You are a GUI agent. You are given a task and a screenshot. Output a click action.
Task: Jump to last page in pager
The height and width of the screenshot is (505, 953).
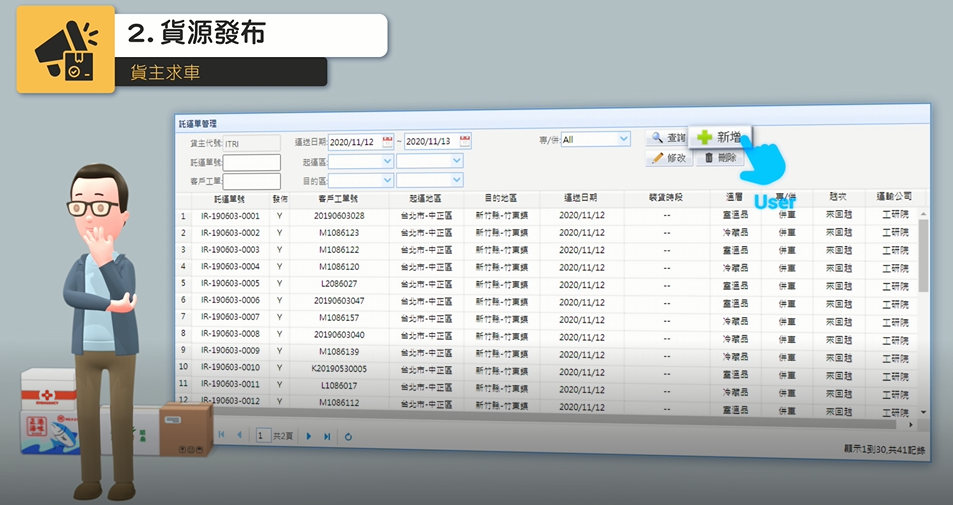click(327, 436)
